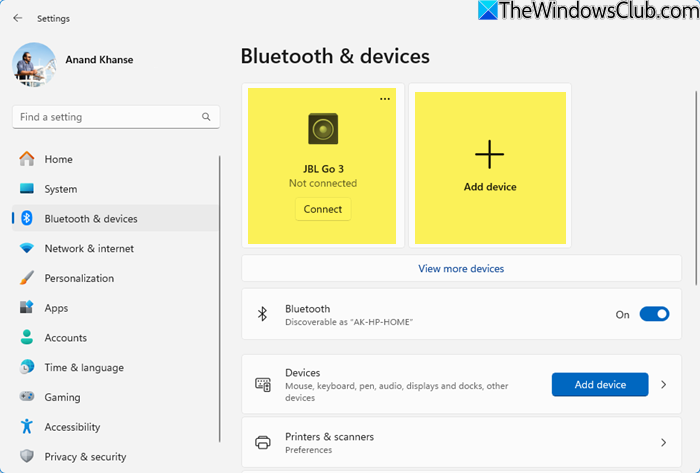Click the Devices keyboard-mouse icon
The width and height of the screenshot is (700, 474).
pos(263,384)
